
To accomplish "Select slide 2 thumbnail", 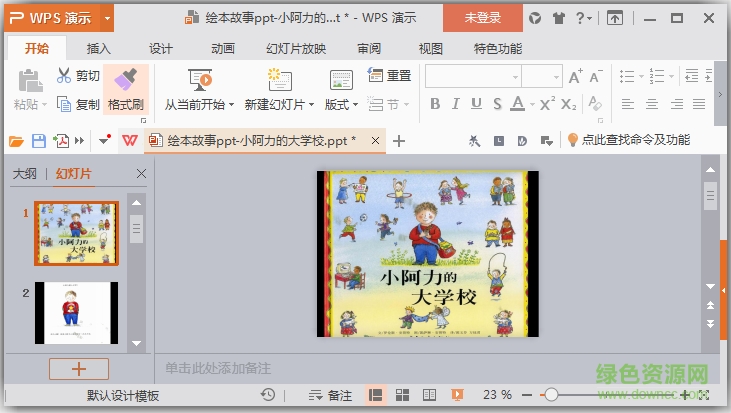I will [x=76, y=313].
